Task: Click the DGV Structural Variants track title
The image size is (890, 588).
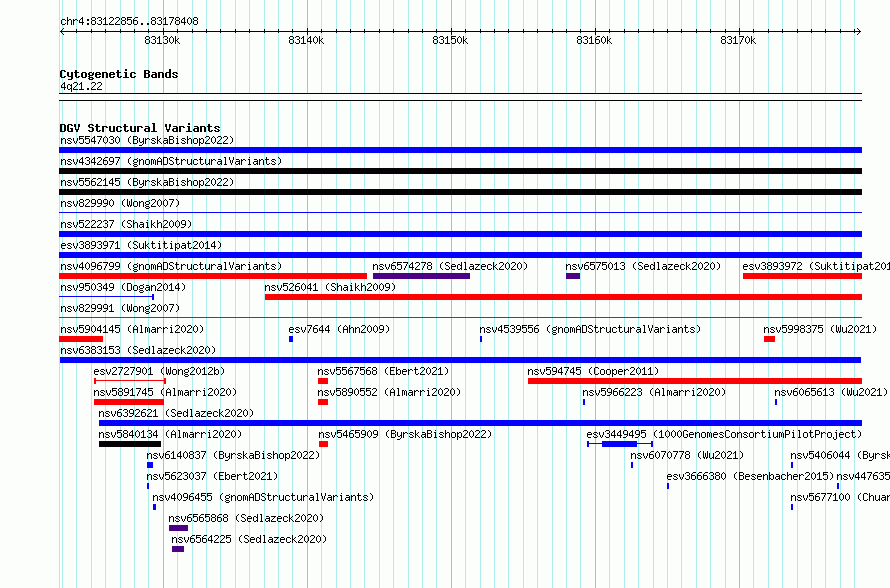Action: [x=140, y=128]
